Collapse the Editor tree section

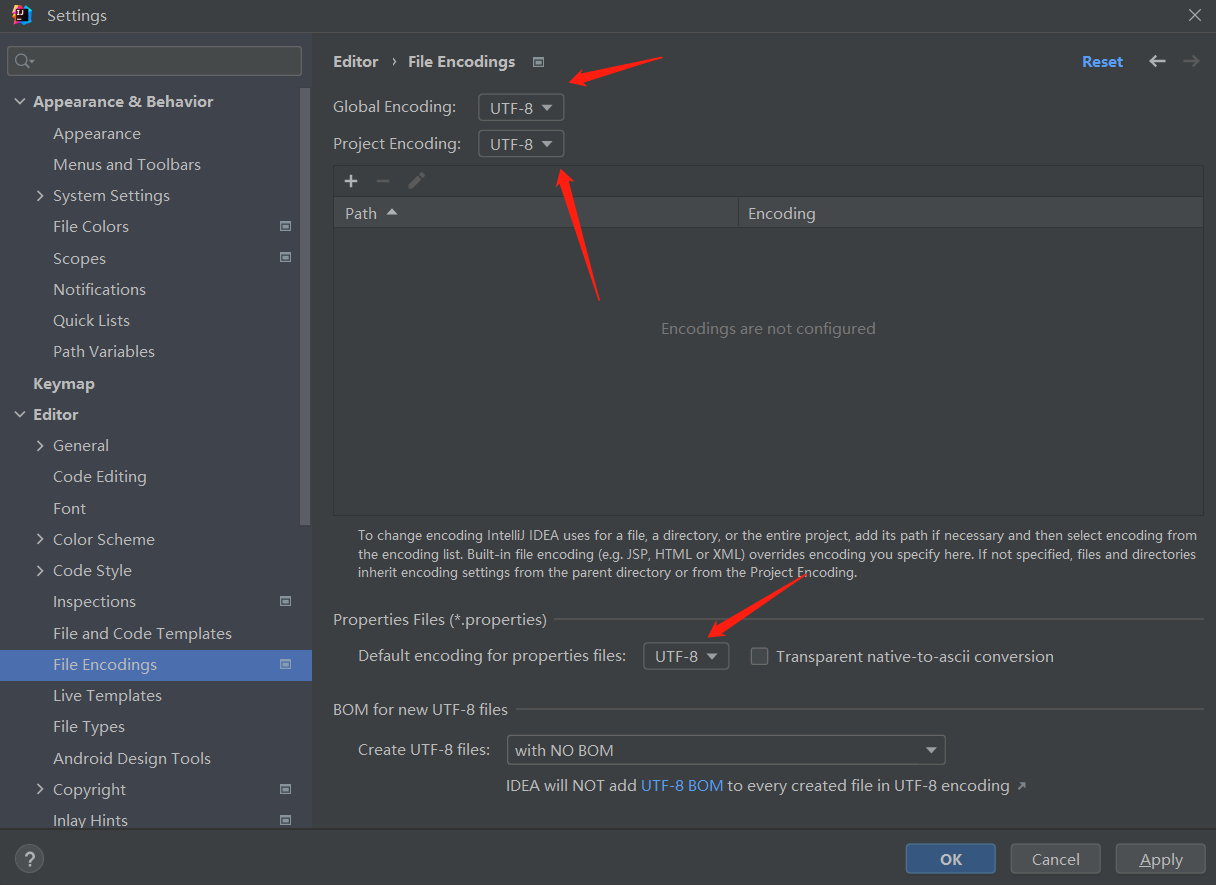pyautogui.click(x=20, y=414)
